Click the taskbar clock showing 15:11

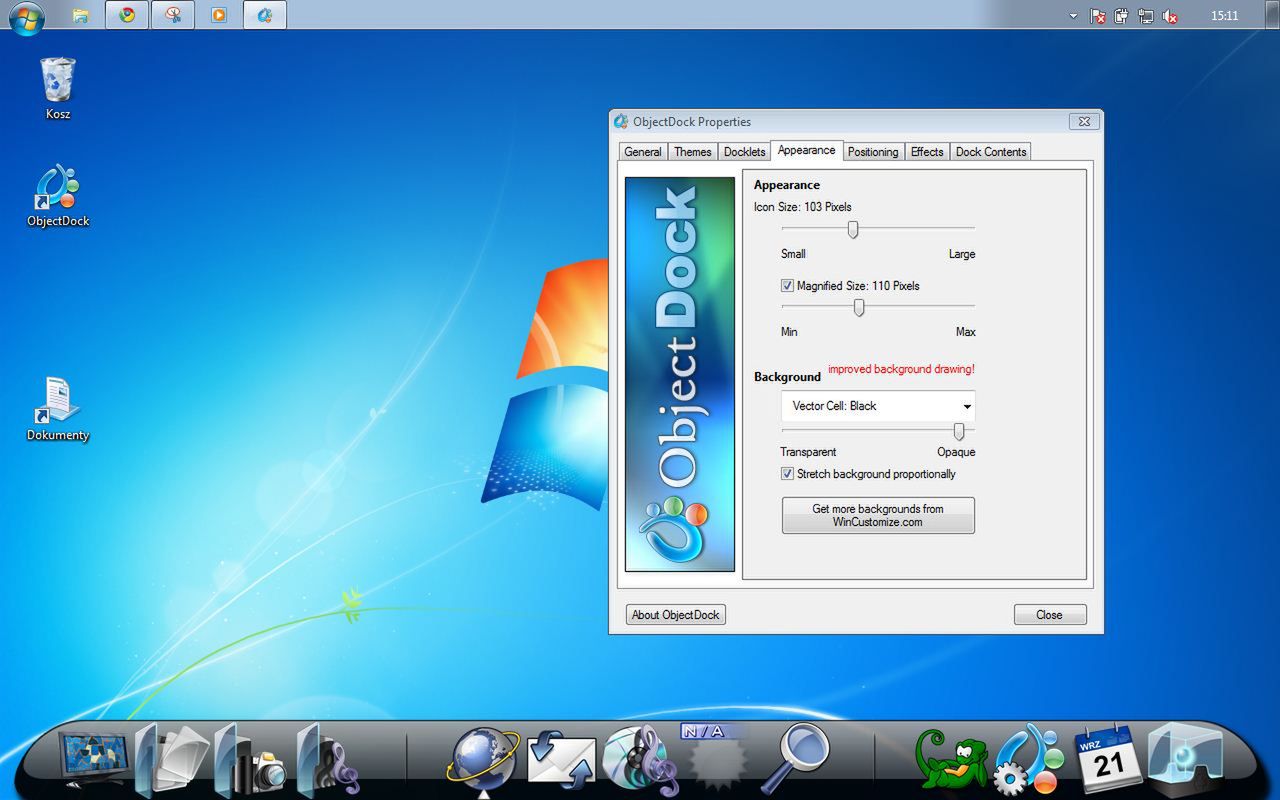point(1224,16)
